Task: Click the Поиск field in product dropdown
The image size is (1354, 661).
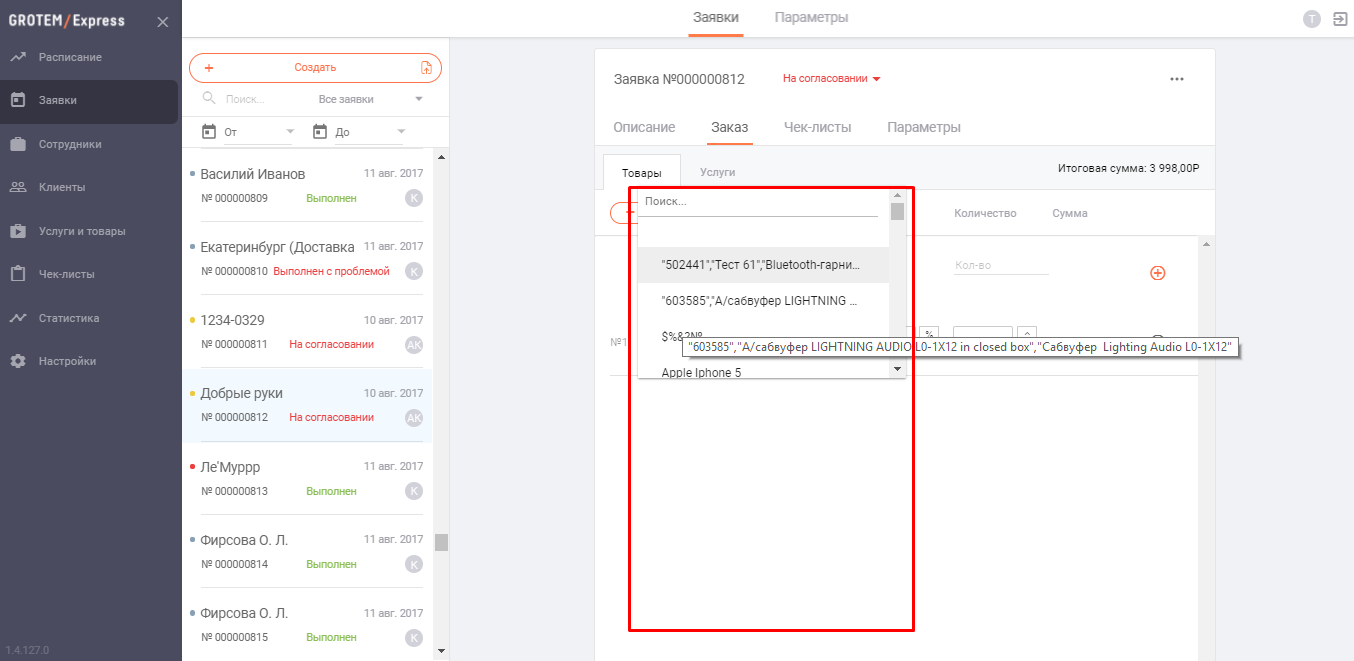Action: [758, 202]
